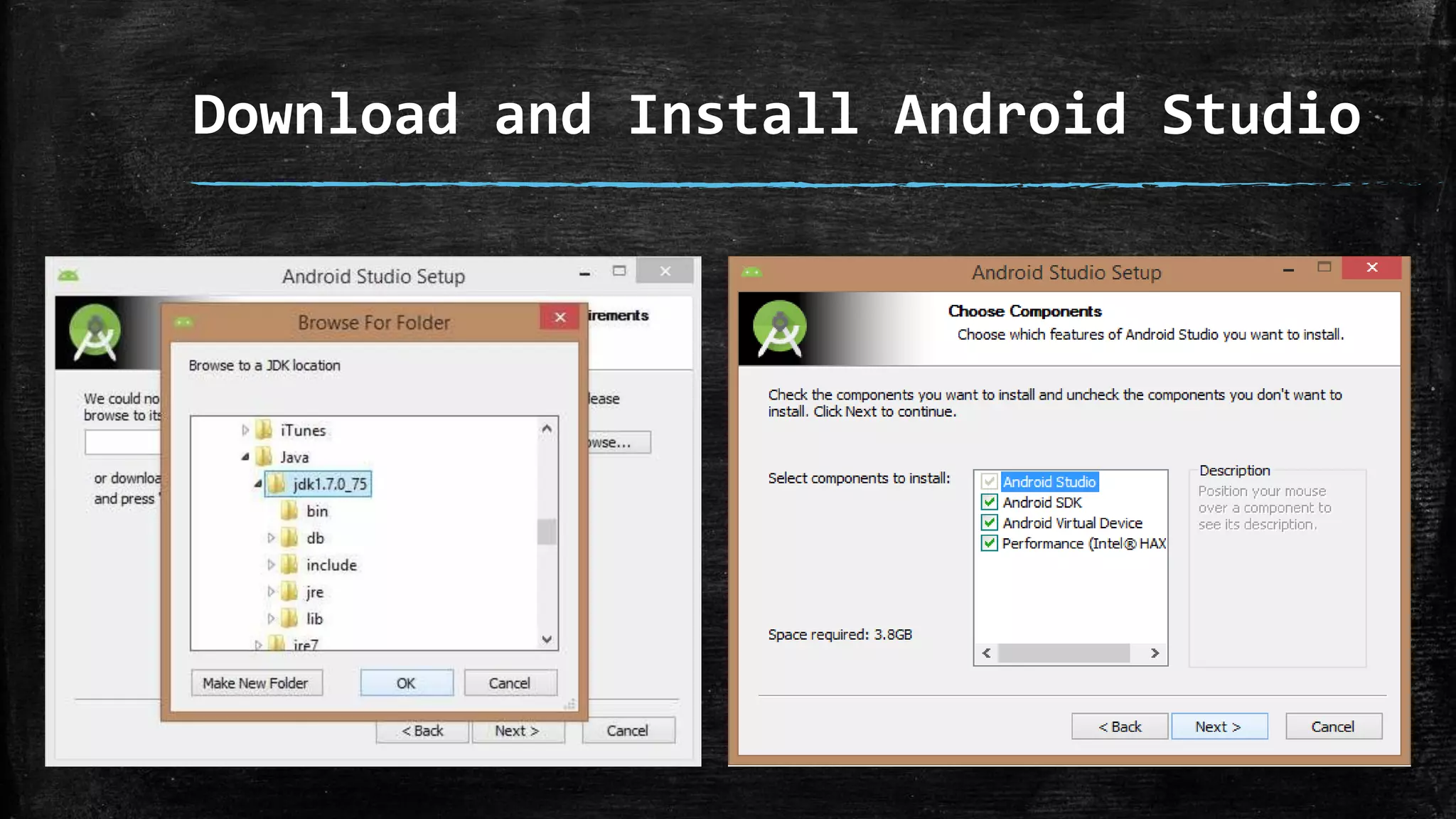Expand the db folder node
The width and height of the screenshot is (1456, 819).
[x=271, y=538]
